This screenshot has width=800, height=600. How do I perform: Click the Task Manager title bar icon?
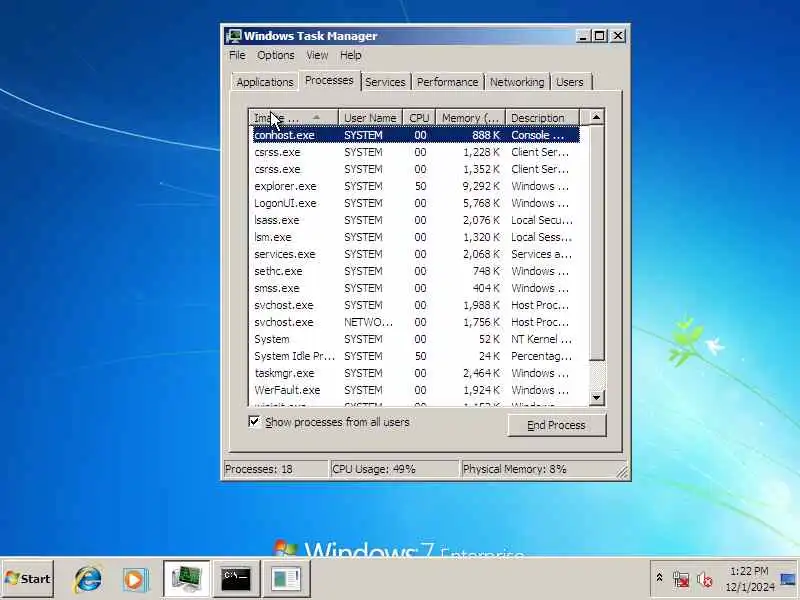tap(234, 36)
